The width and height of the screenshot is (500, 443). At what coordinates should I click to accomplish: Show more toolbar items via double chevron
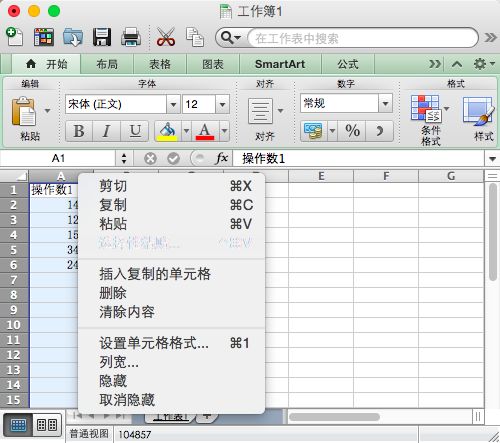491,37
